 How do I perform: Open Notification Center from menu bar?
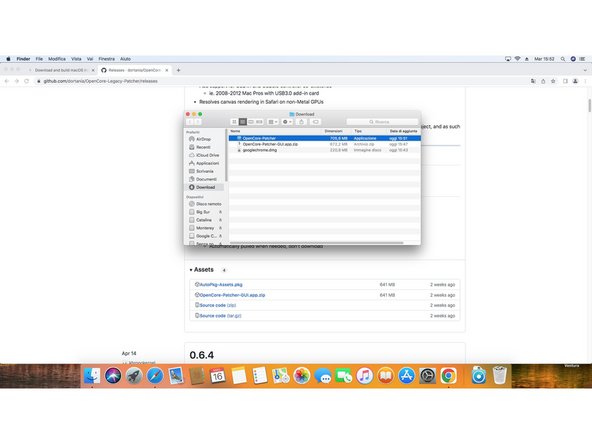click(x=583, y=59)
